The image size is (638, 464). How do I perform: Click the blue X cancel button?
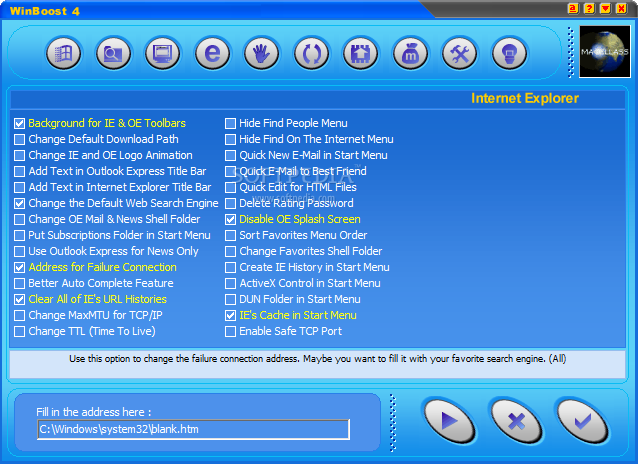[516, 421]
